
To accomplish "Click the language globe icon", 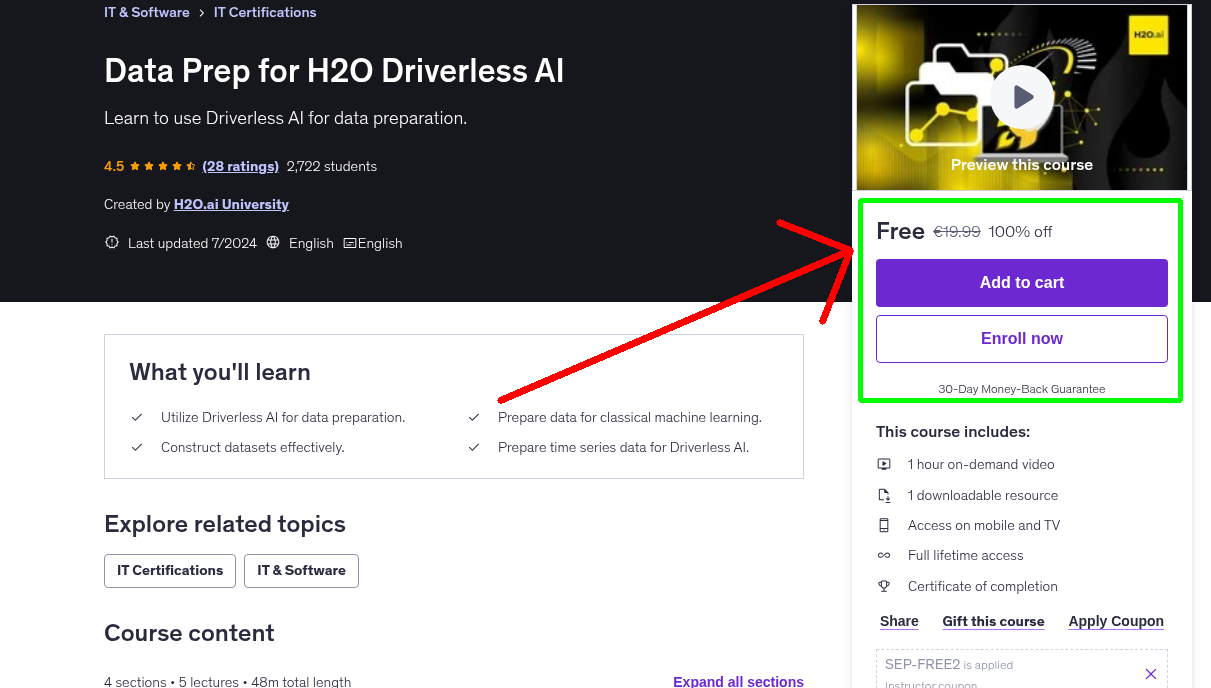I will (x=272, y=242).
